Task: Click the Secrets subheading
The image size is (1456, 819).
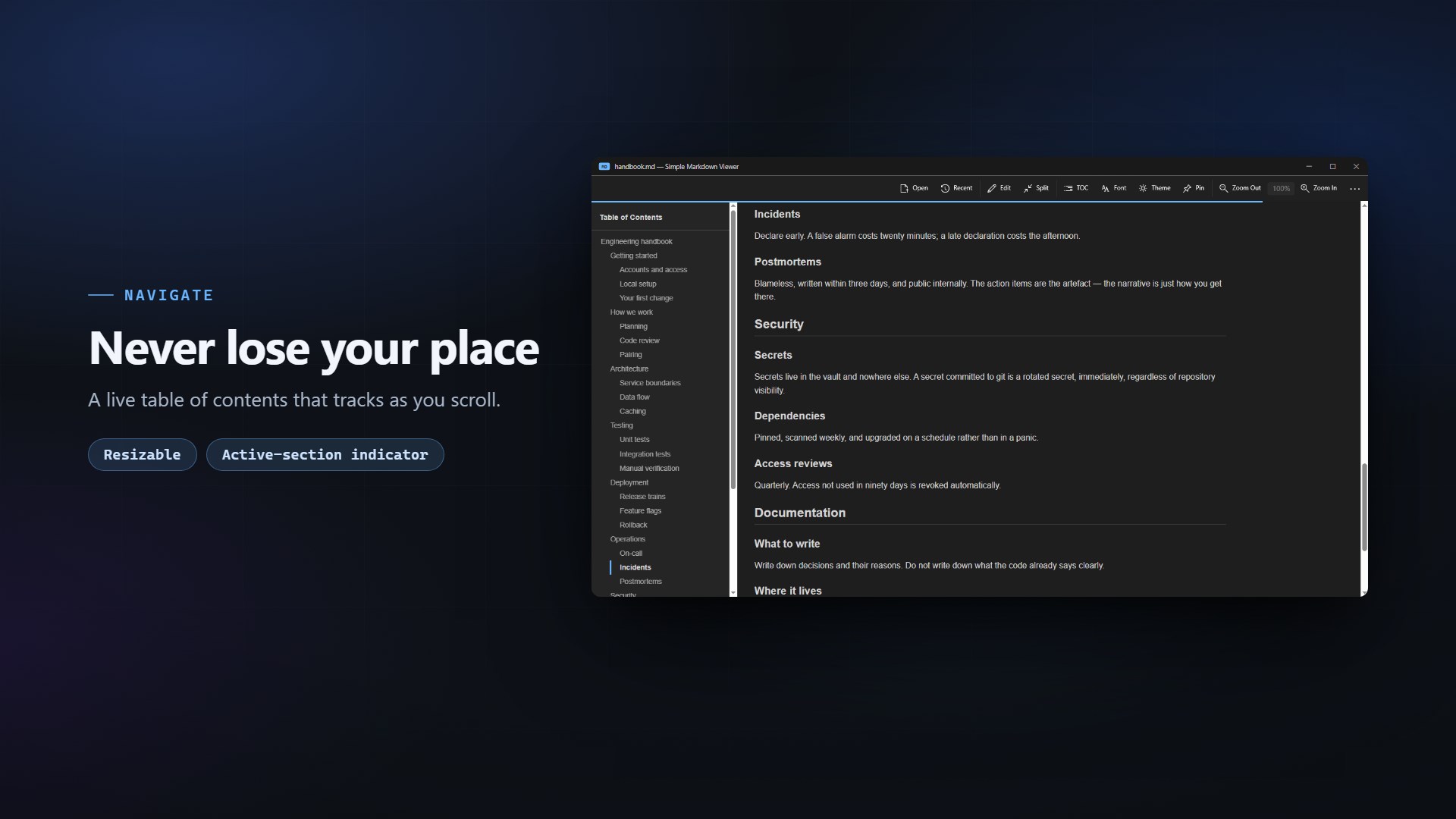Action: (x=773, y=356)
